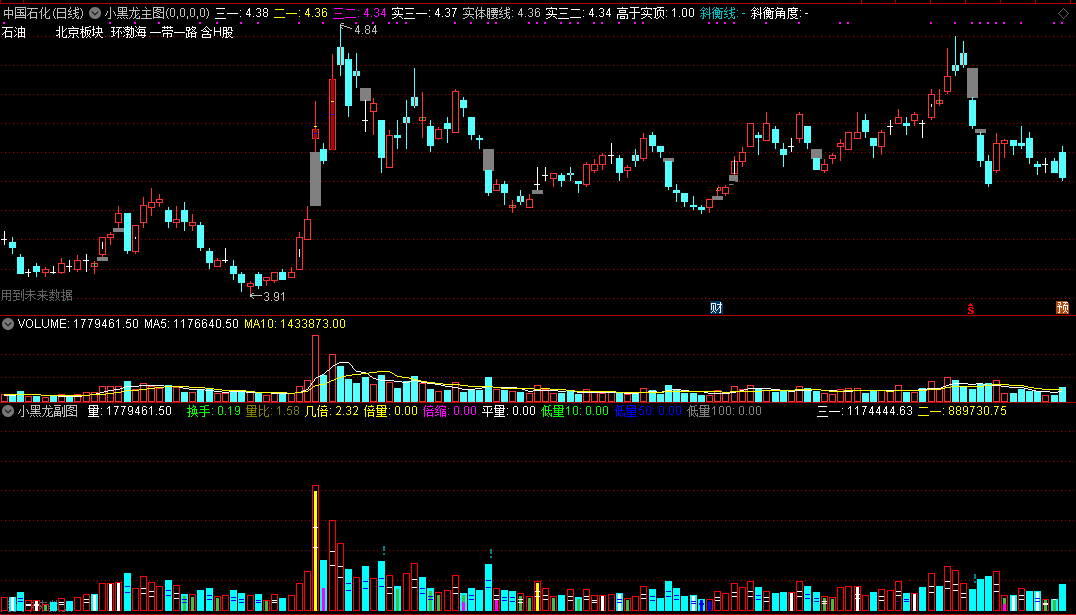This screenshot has height=615, width=1076.
Task: Click the 财 financial info marker
Action: (716, 308)
